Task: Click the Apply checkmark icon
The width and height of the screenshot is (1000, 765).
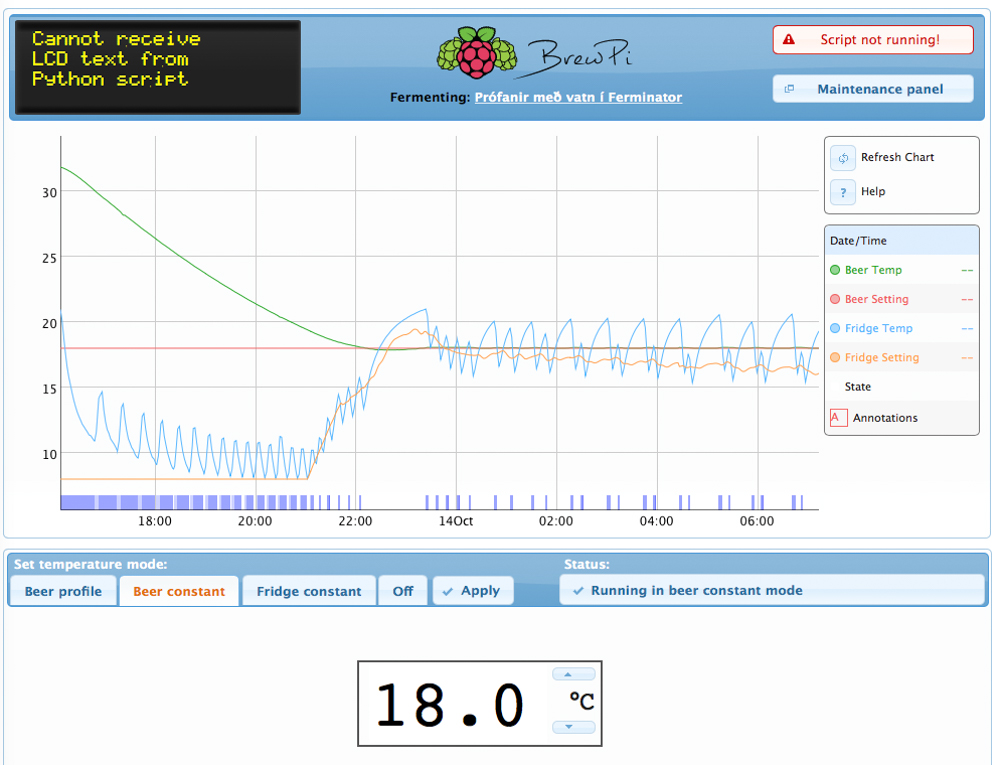Action: (448, 591)
